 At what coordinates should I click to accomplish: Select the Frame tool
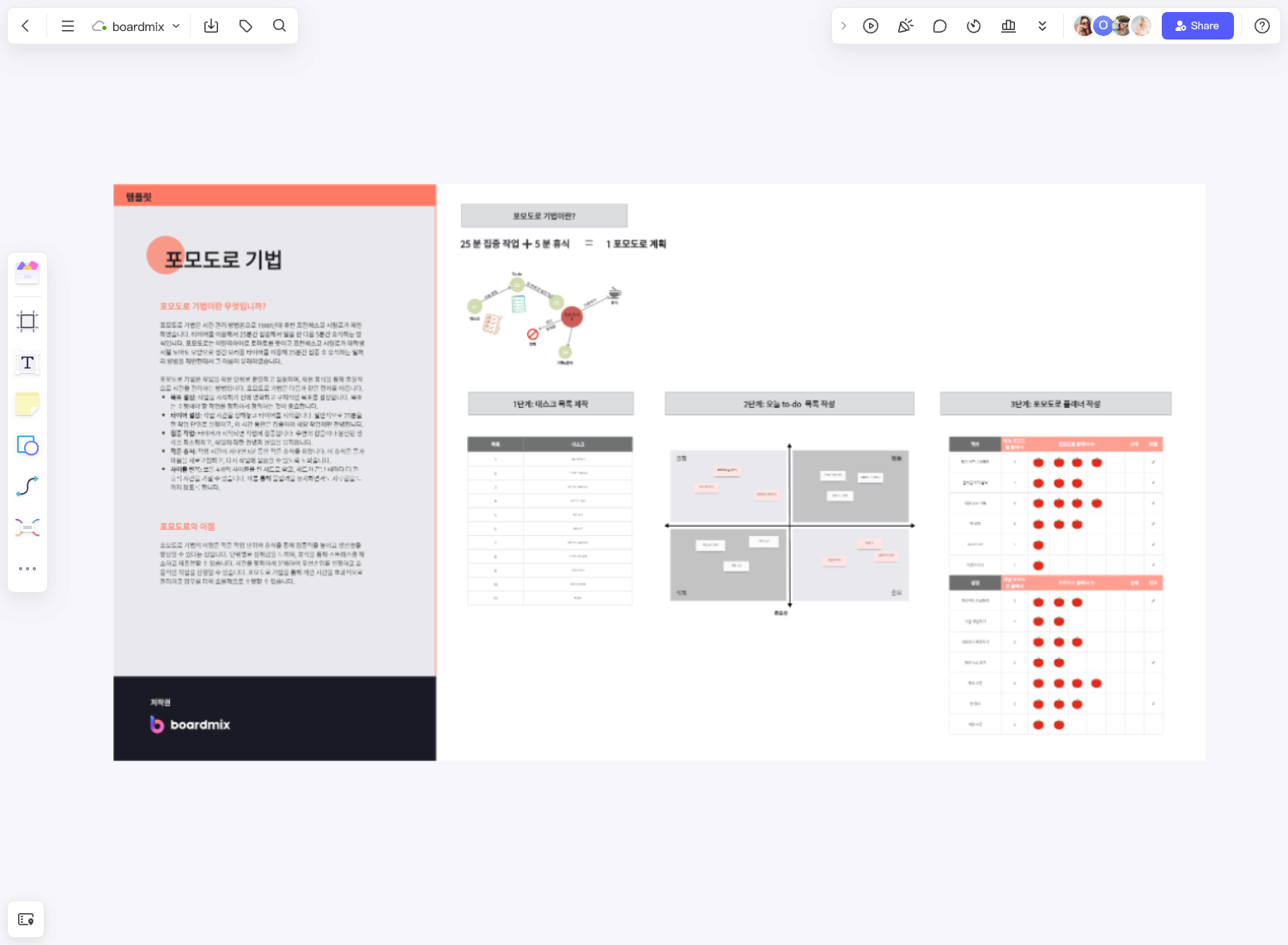click(x=27, y=321)
